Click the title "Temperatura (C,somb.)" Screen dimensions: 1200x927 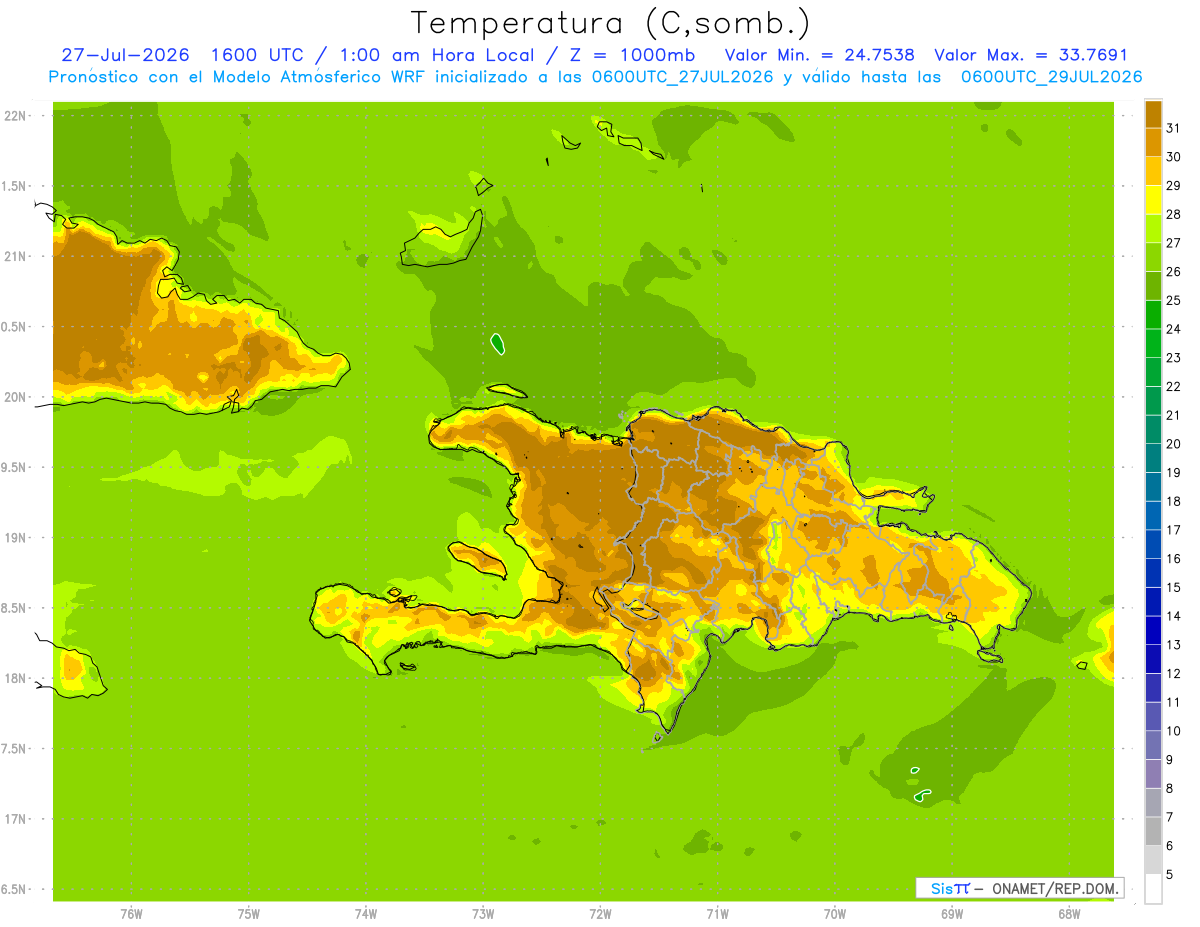(611, 23)
